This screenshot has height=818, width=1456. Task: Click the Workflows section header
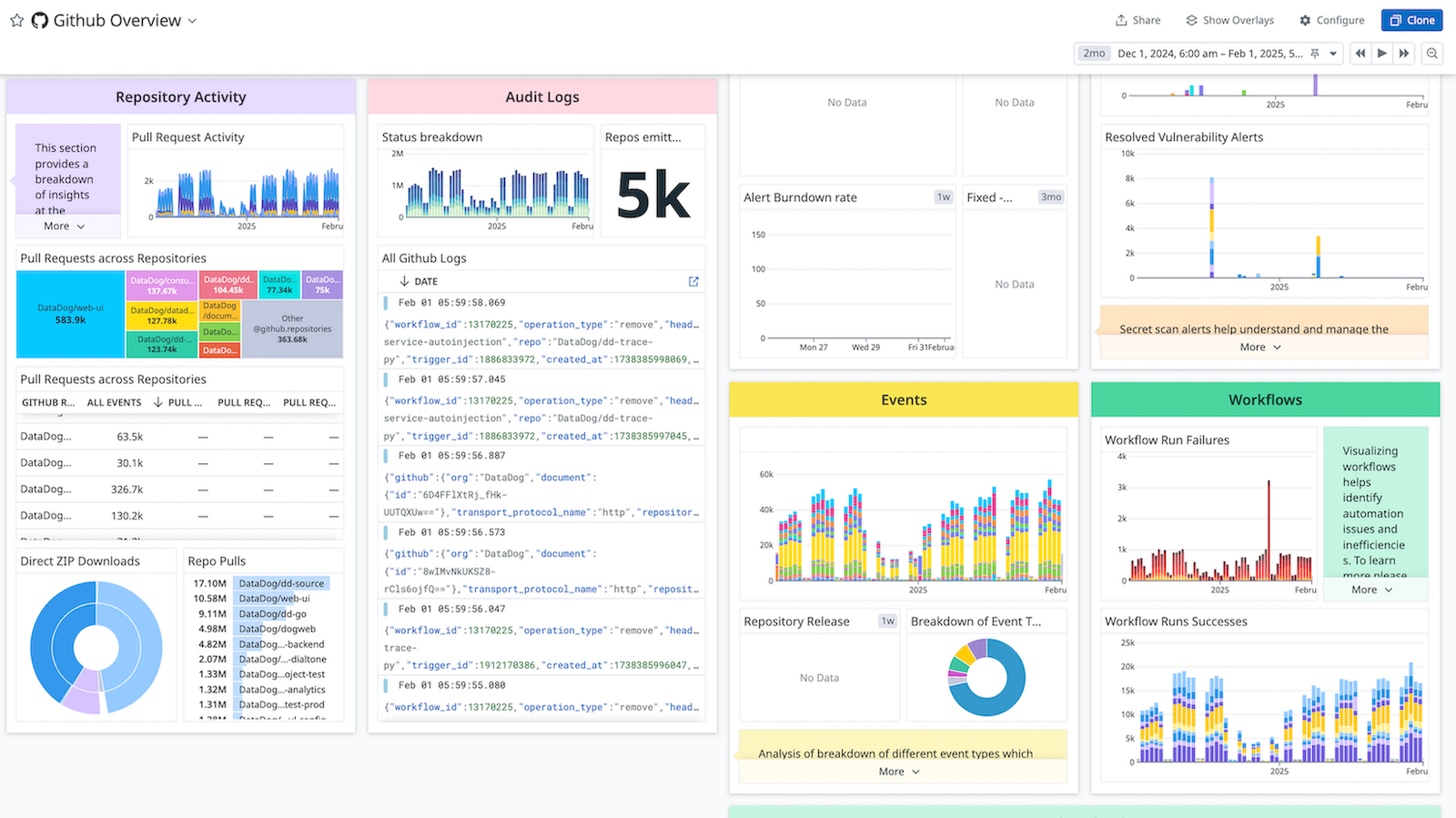(1266, 400)
